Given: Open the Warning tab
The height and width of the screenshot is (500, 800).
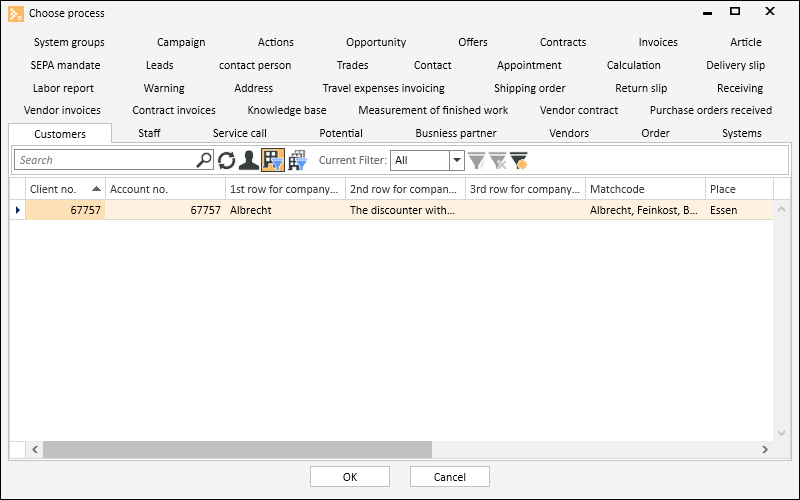Looking at the screenshot, I should point(164,88).
